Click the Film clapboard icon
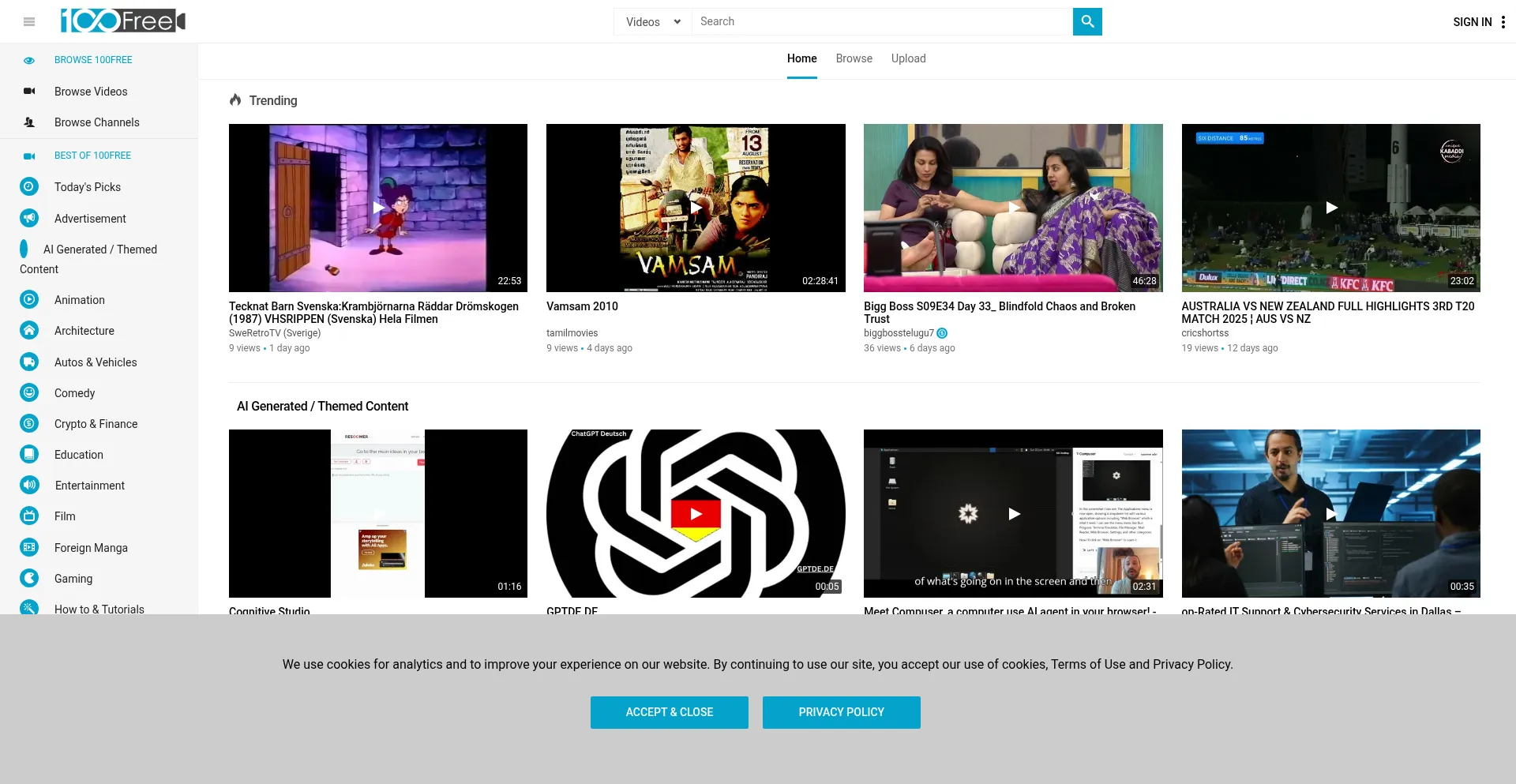Viewport: 1516px width, 784px height. tap(29, 516)
